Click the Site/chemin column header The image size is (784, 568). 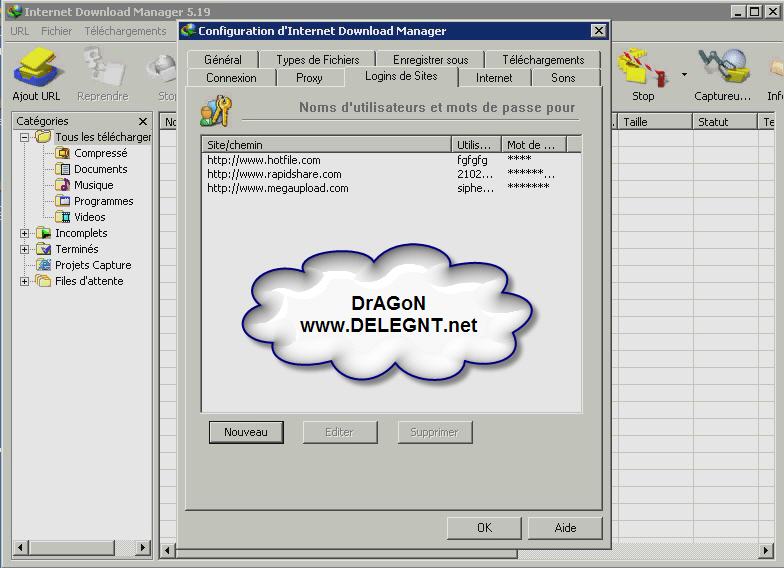point(326,145)
